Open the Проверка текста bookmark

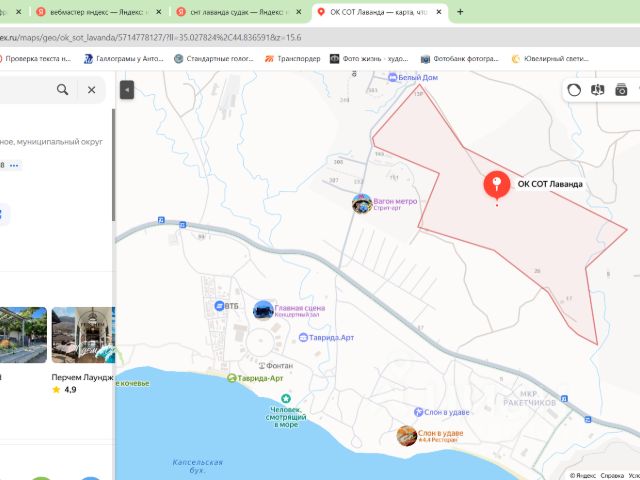pyautogui.click(x=35, y=59)
